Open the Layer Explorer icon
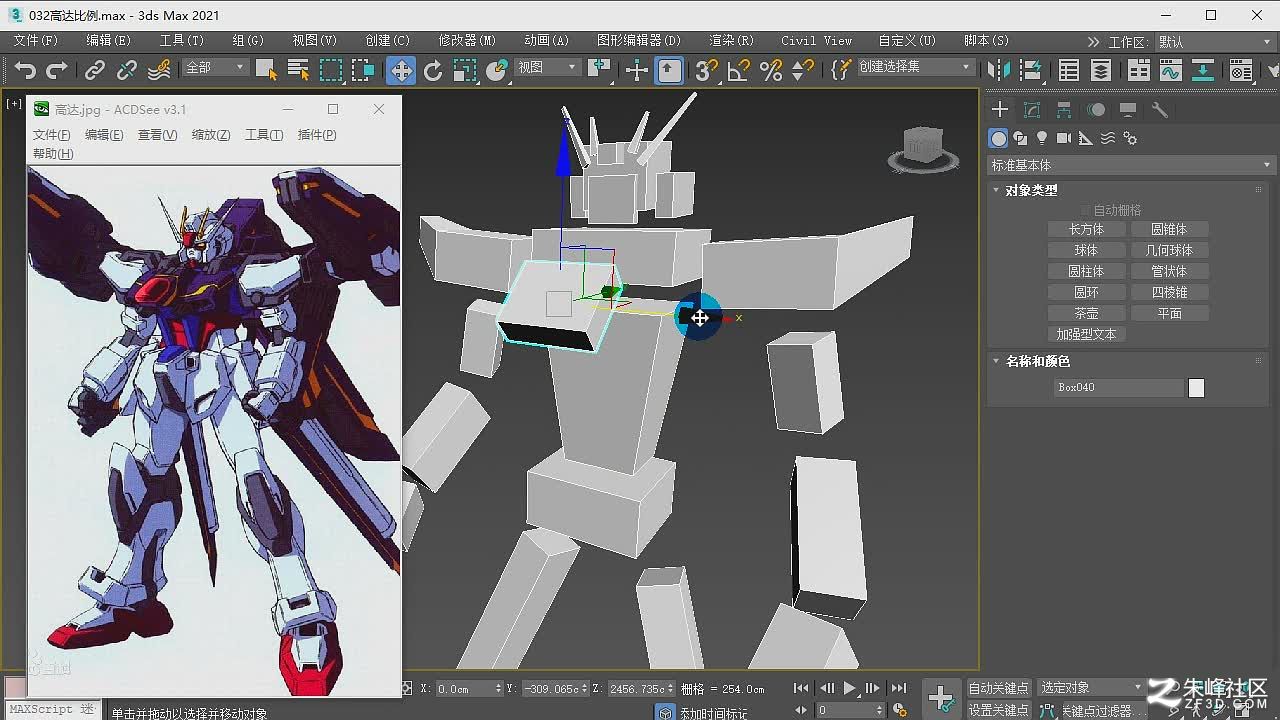The height and width of the screenshot is (720, 1280). 1101,70
